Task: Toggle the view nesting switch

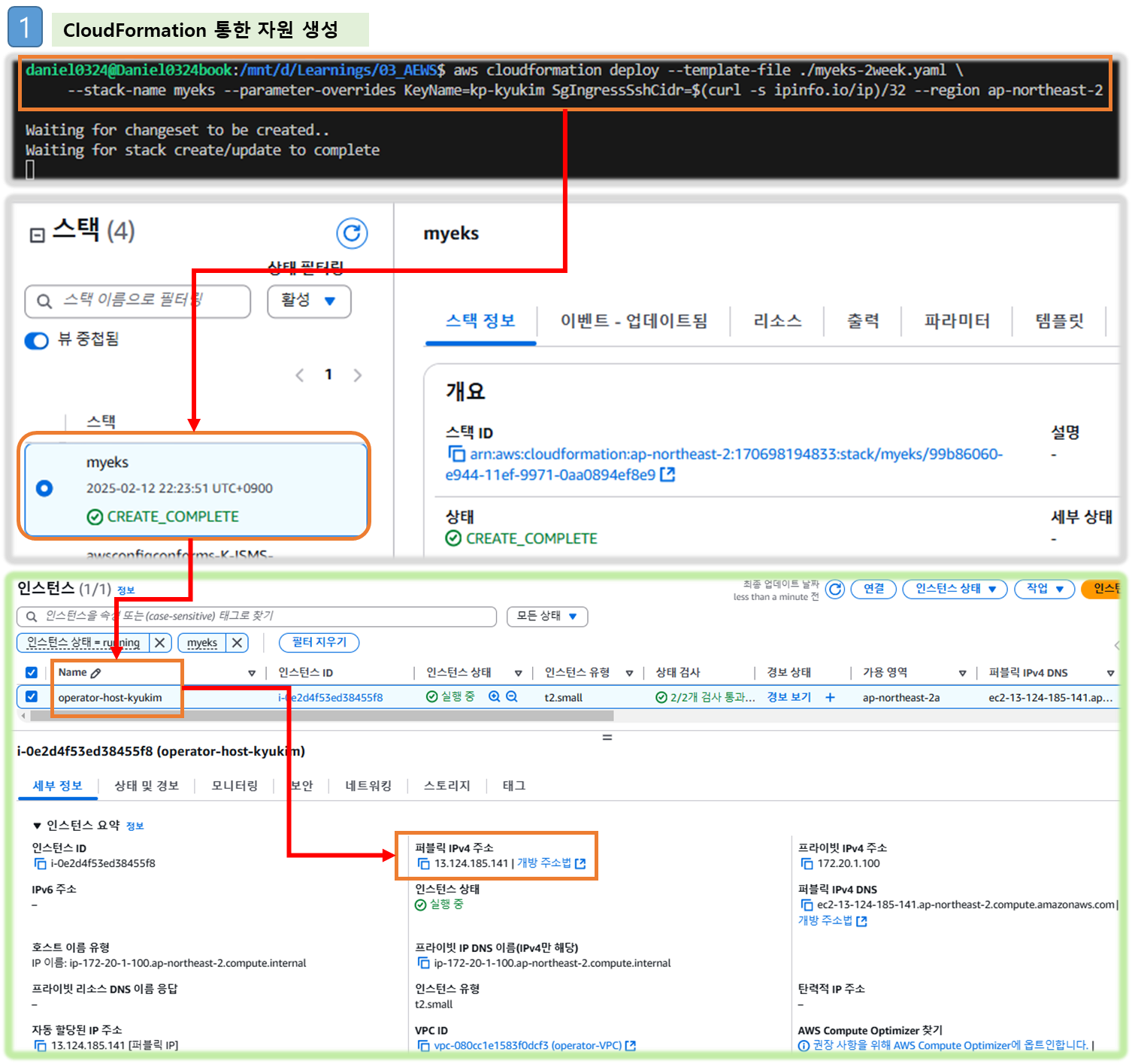Action: click(37, 341)
